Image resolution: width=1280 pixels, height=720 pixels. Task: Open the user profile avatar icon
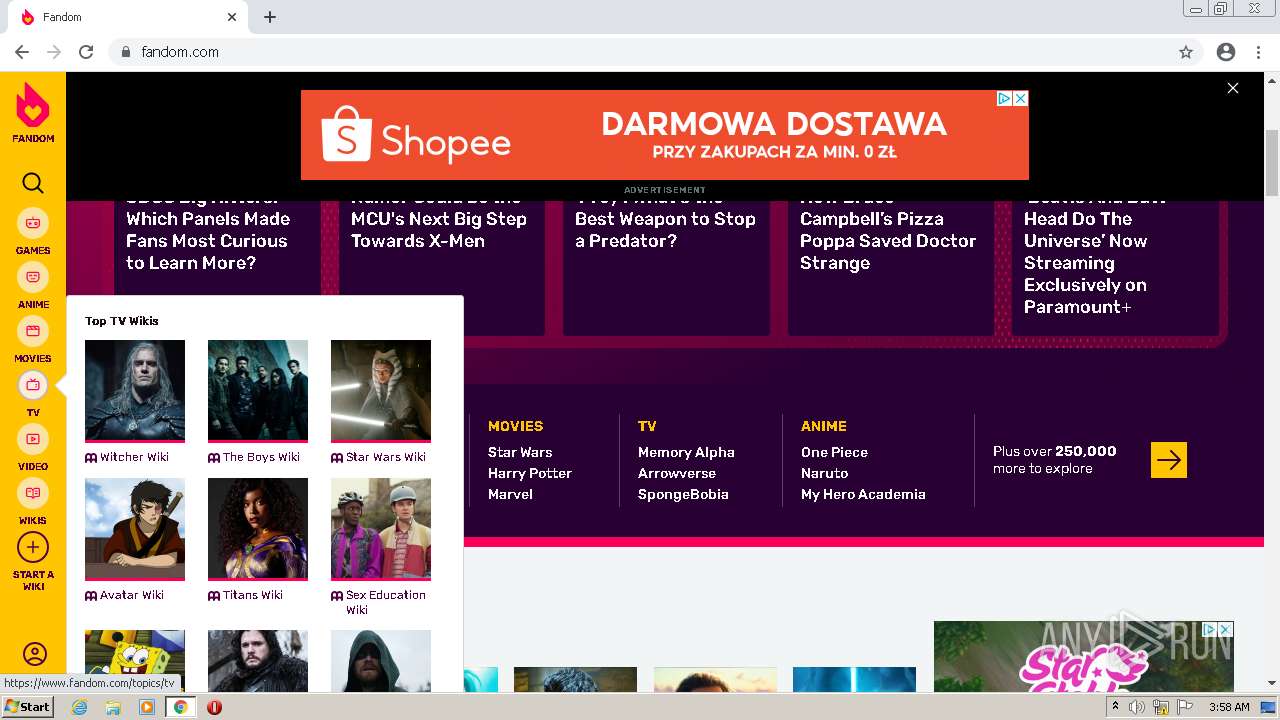pyautogui.click(x=34, y=655)
